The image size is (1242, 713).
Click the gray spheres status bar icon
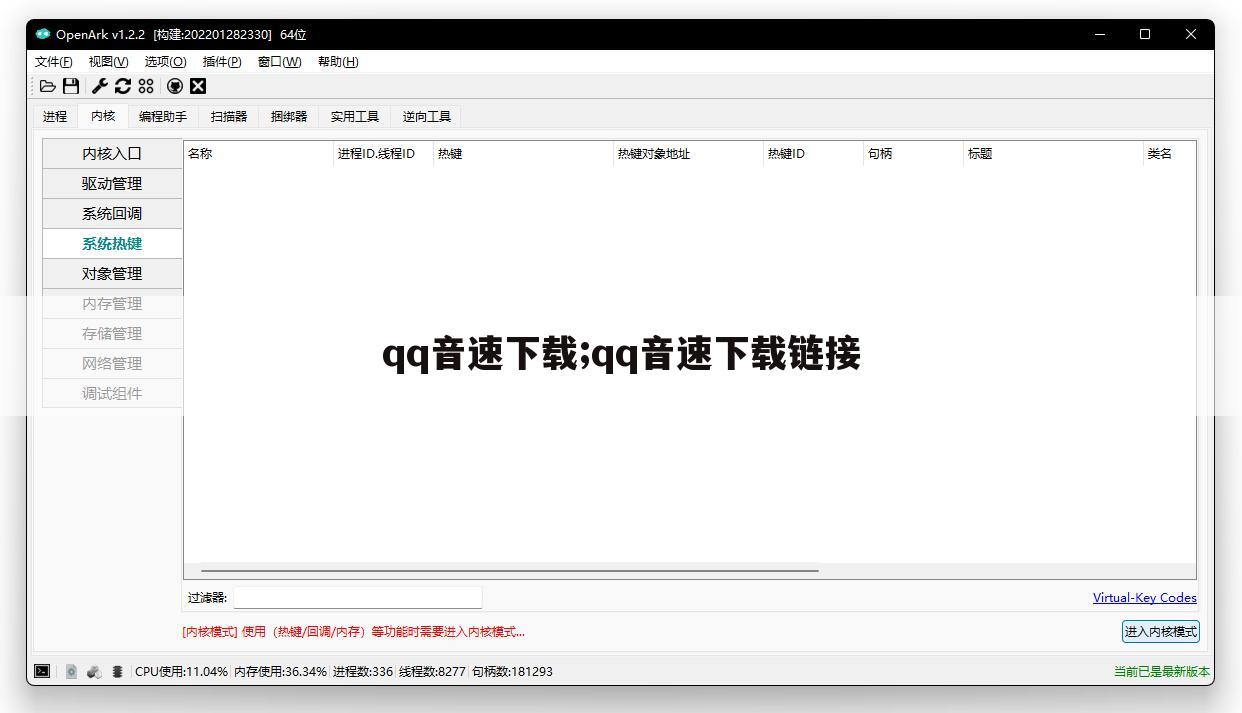[94, 671]
